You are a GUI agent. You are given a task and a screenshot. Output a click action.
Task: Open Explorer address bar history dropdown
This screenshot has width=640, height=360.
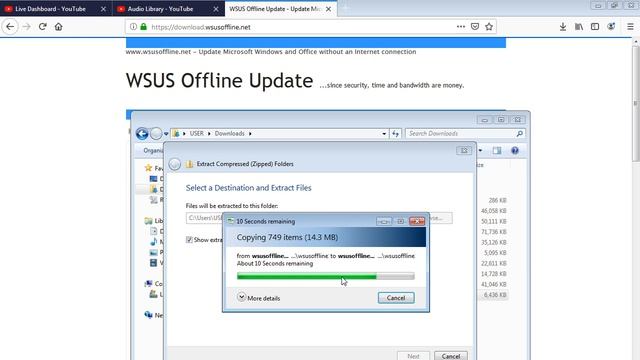click(384, 133)
